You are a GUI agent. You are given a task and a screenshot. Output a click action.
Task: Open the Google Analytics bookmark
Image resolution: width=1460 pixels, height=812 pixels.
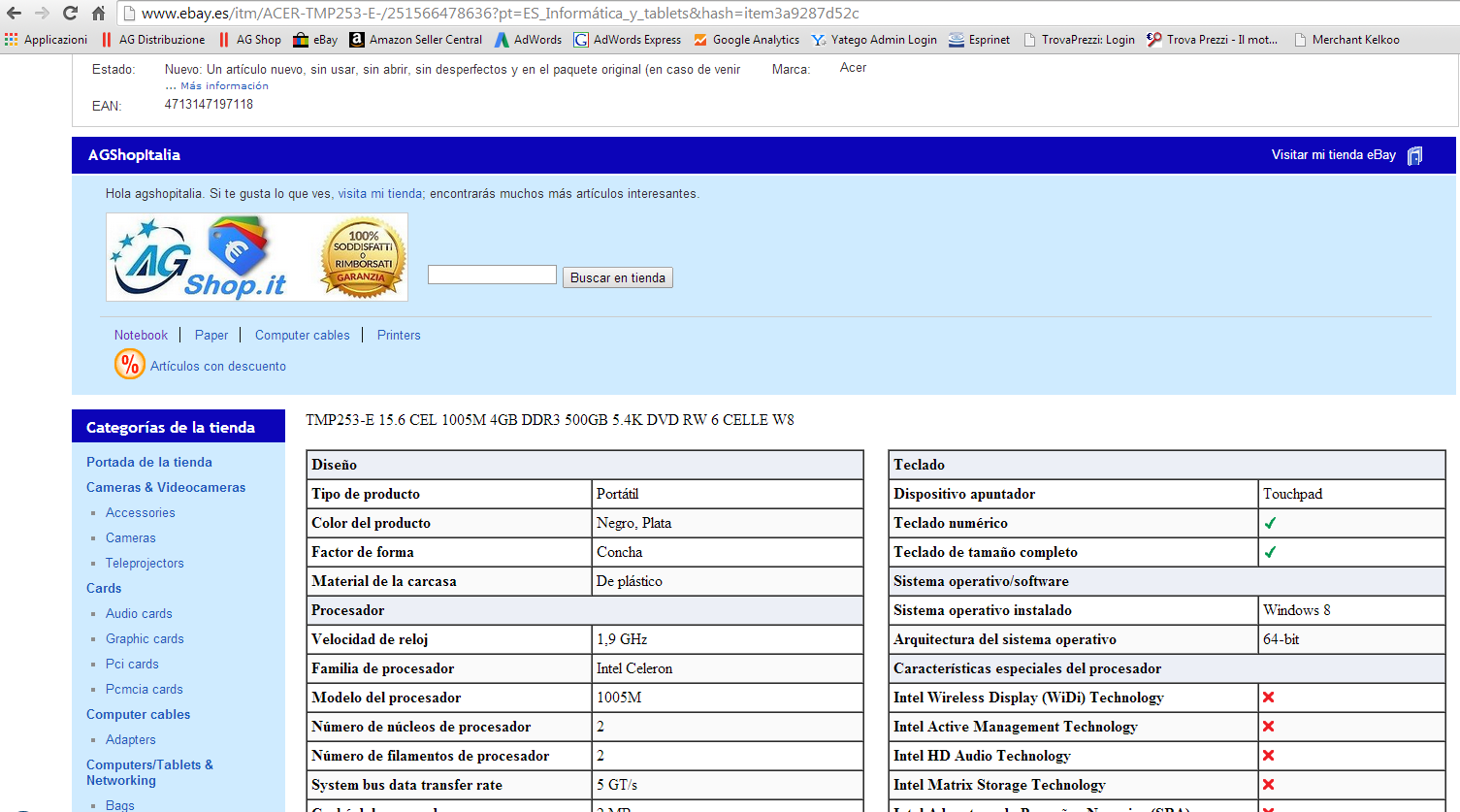pyautogui.click(x=746, y=40)
